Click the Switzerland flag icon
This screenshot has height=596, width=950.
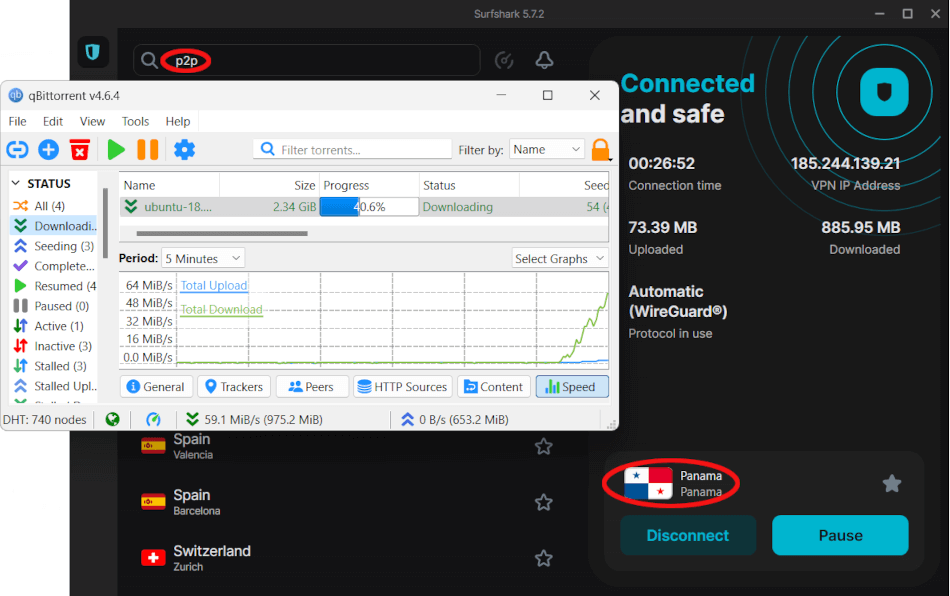tap(153, 558)
